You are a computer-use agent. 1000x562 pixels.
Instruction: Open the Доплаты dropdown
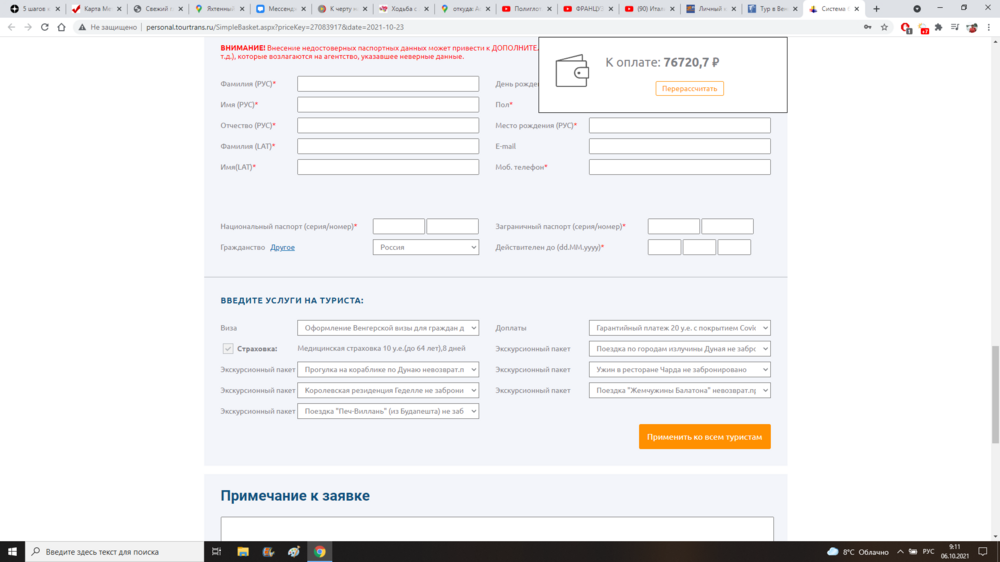pos(680,328)
